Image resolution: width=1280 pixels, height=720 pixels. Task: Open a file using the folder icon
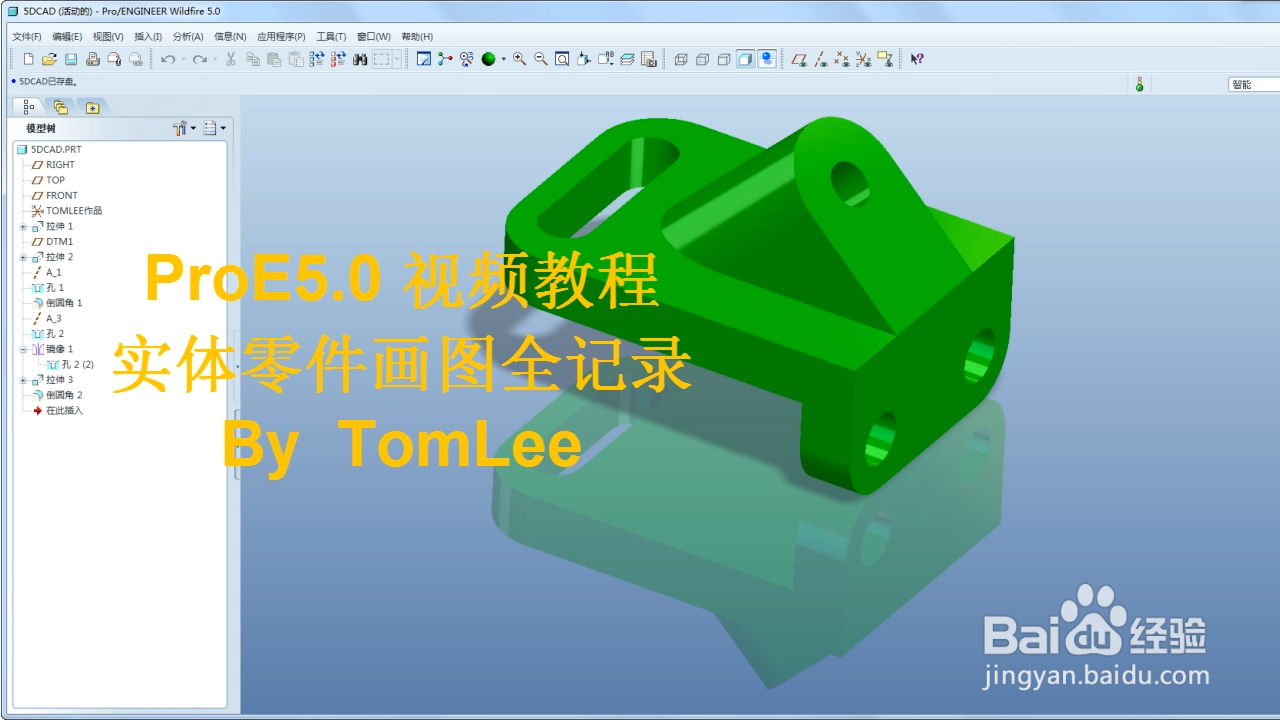pos(49,59)
